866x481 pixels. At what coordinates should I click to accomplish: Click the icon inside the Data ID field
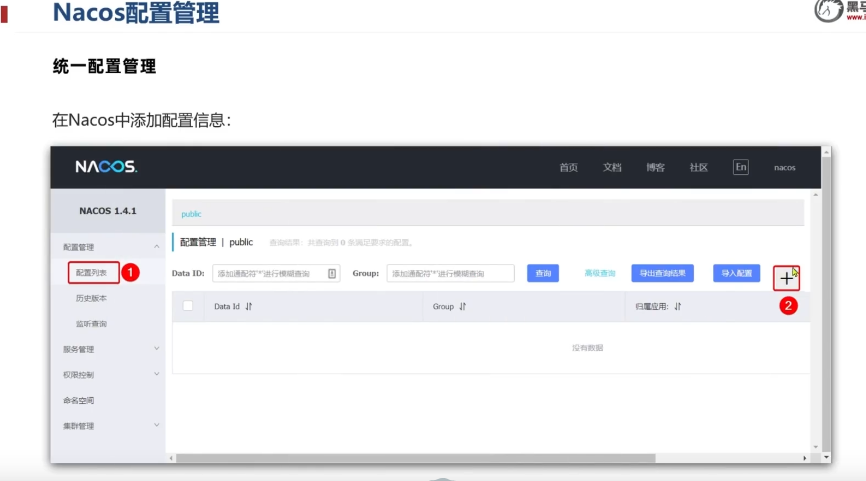tap(332, 273)
